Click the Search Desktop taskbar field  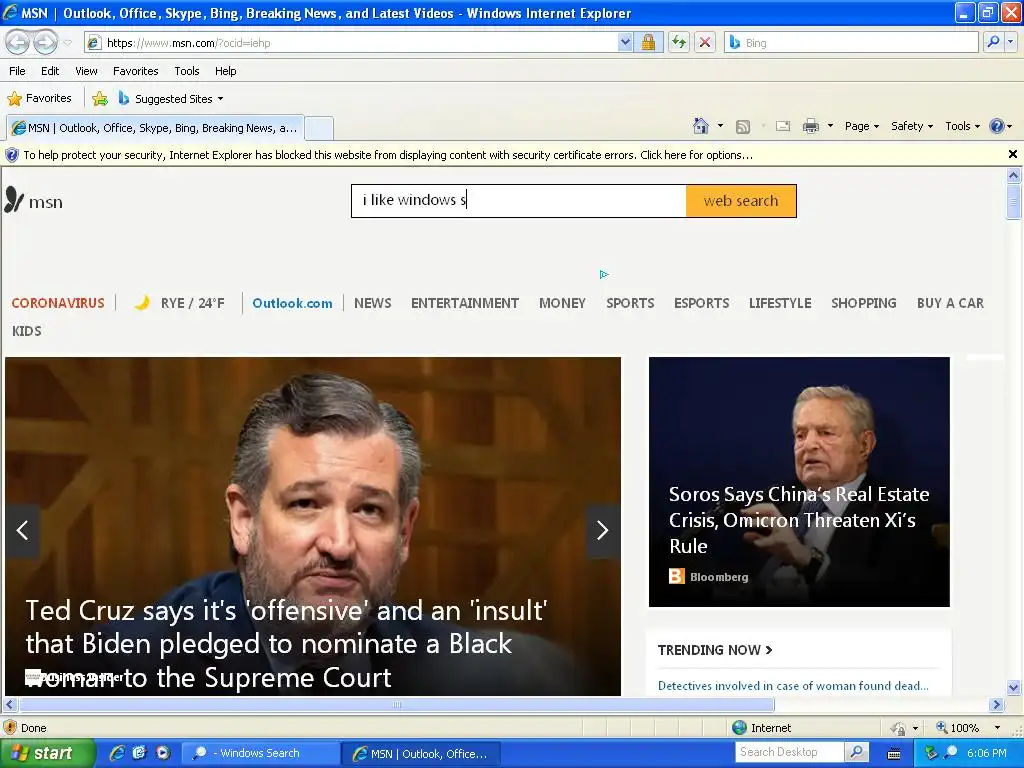(790, 752)
